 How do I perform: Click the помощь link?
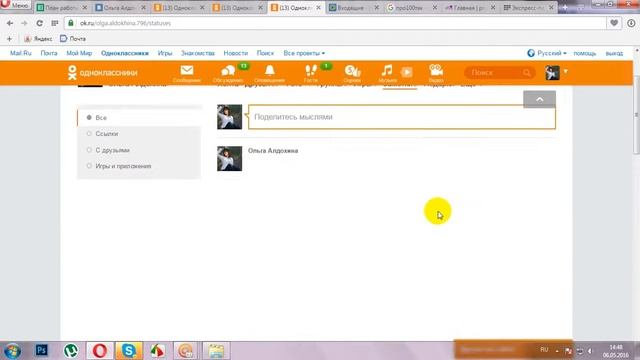[x=584, y=53]
